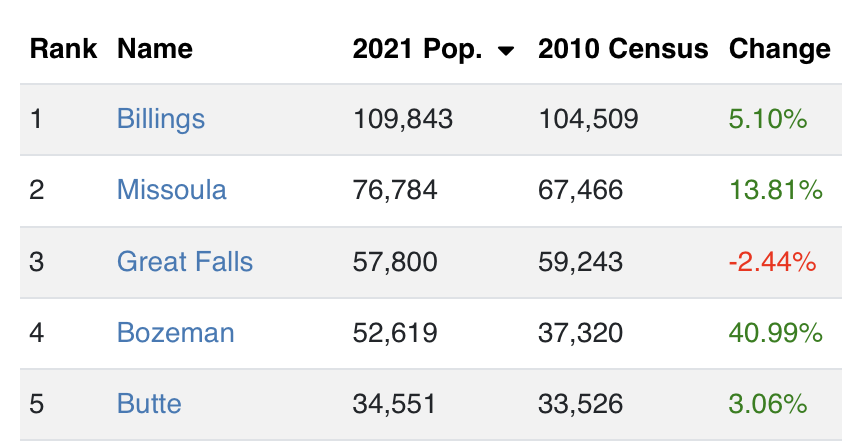Viewport: 842px width, 446px height.
Task: Click Billings 5.10% change value
Action: [x=767, y=119]
